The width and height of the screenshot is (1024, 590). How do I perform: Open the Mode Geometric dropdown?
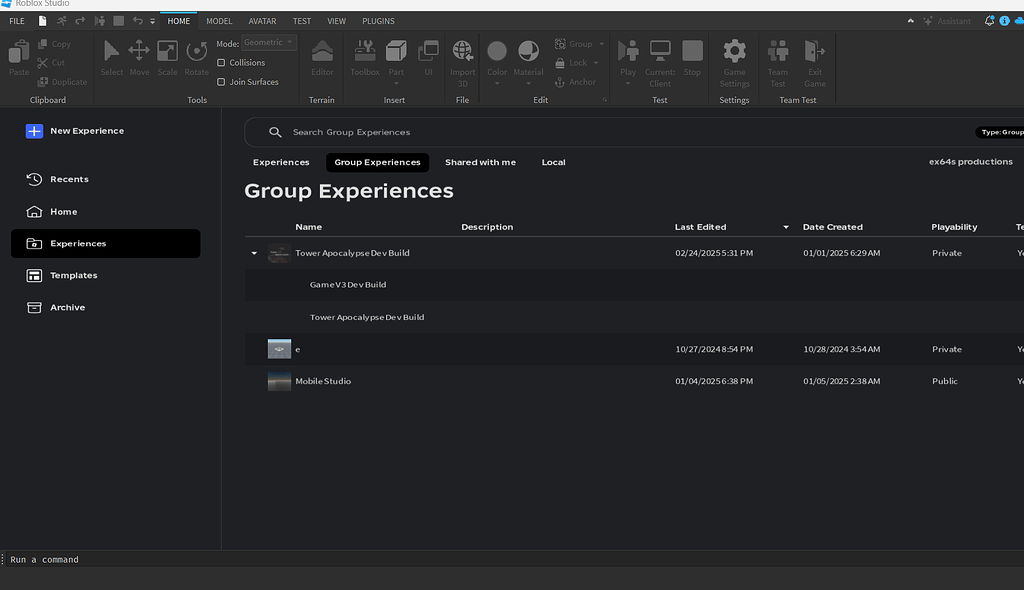click(x=268, y=42)
